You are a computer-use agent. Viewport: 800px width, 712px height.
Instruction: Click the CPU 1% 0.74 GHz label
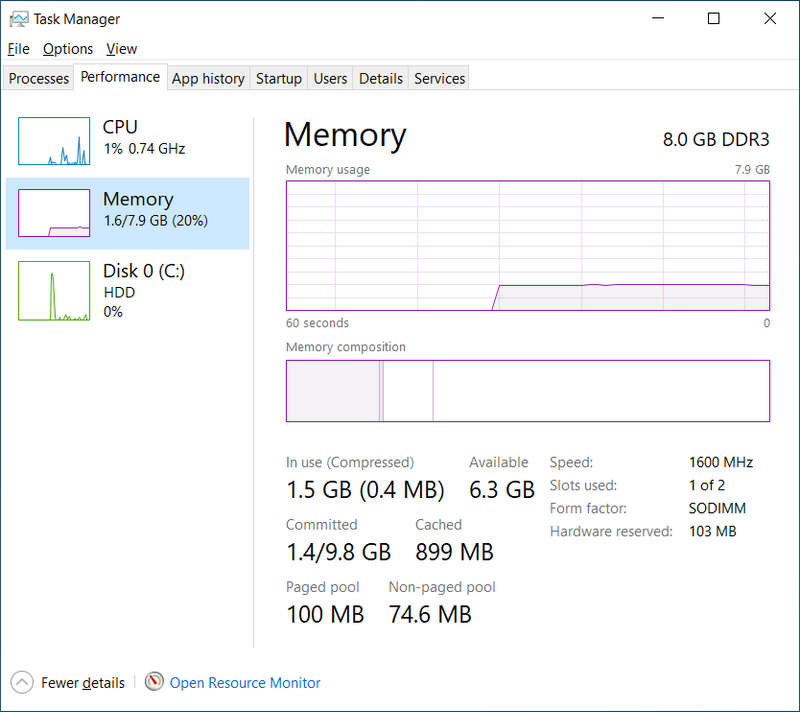(144, 137)
